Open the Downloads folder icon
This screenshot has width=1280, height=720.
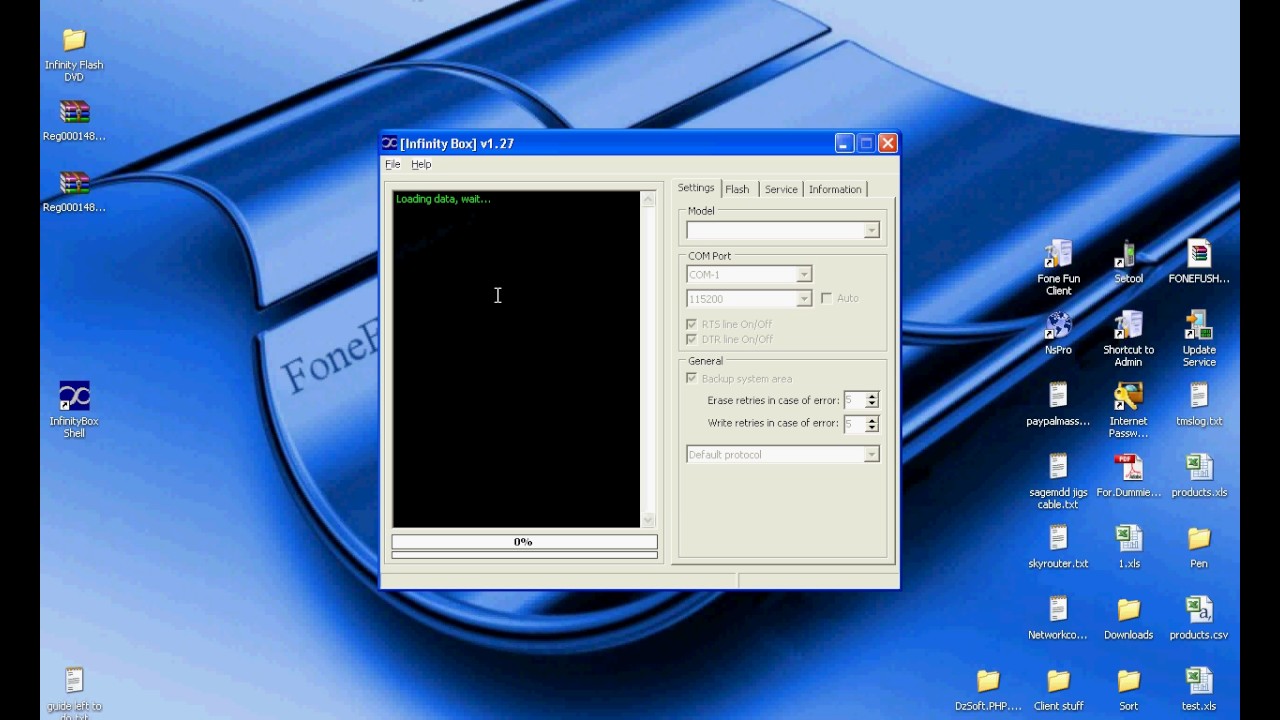[x=1128, y=610]
